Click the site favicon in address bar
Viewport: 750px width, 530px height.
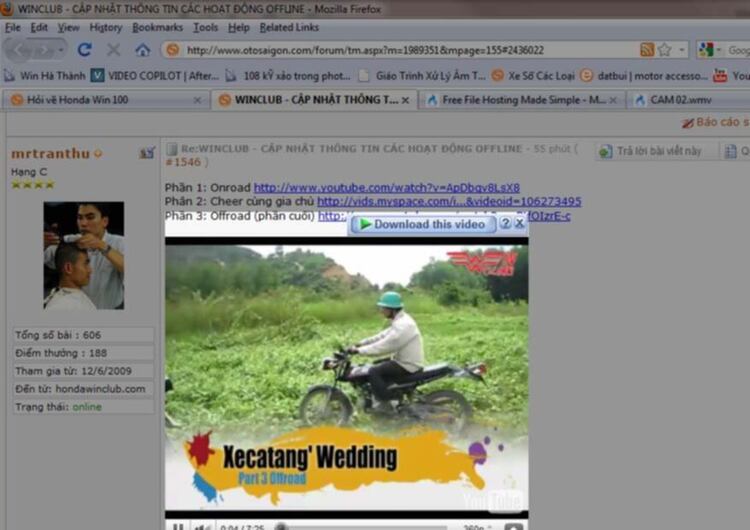[x=173, y=50]
